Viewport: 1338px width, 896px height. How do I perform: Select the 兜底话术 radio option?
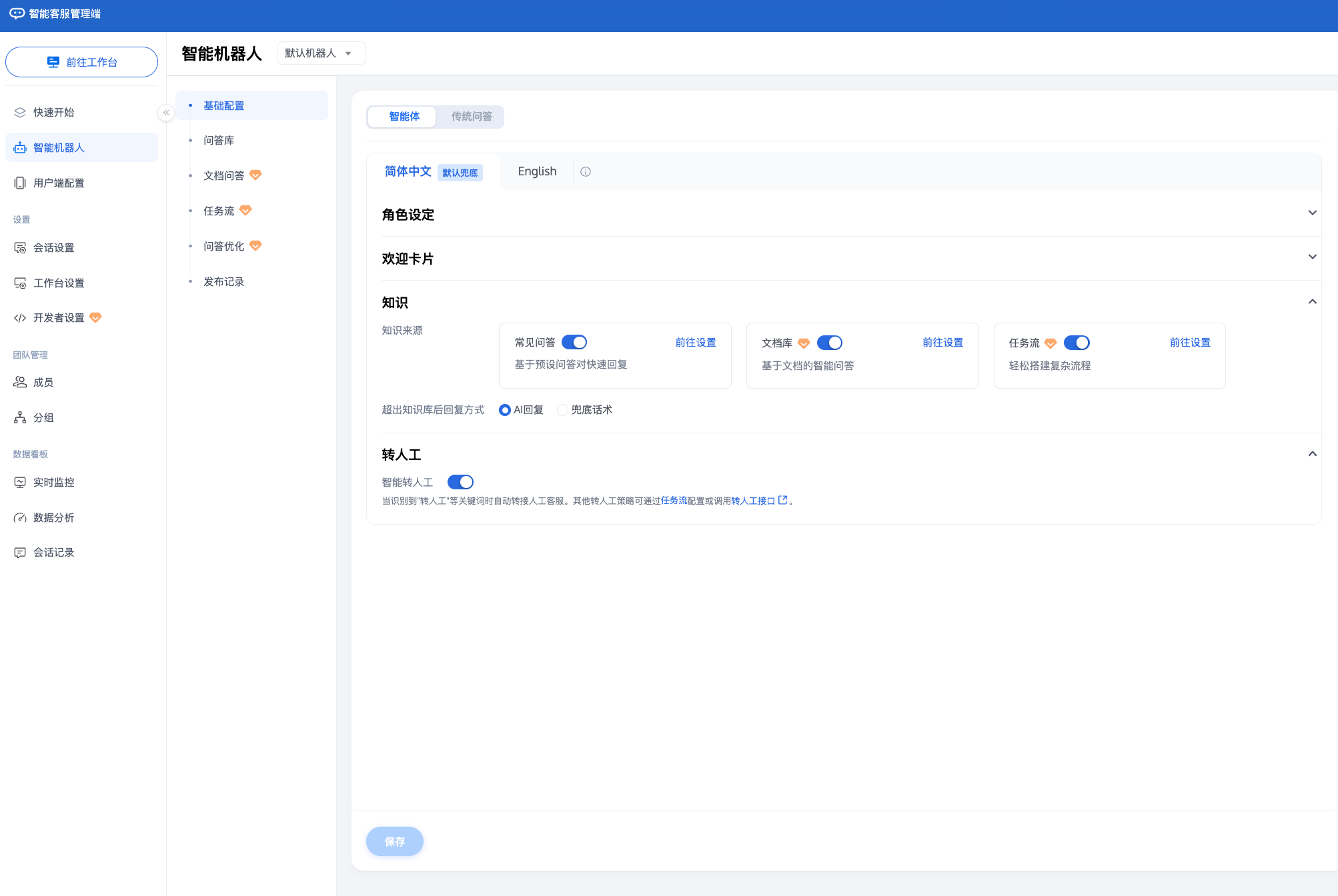pyautogui.click(x=562, y=410)
